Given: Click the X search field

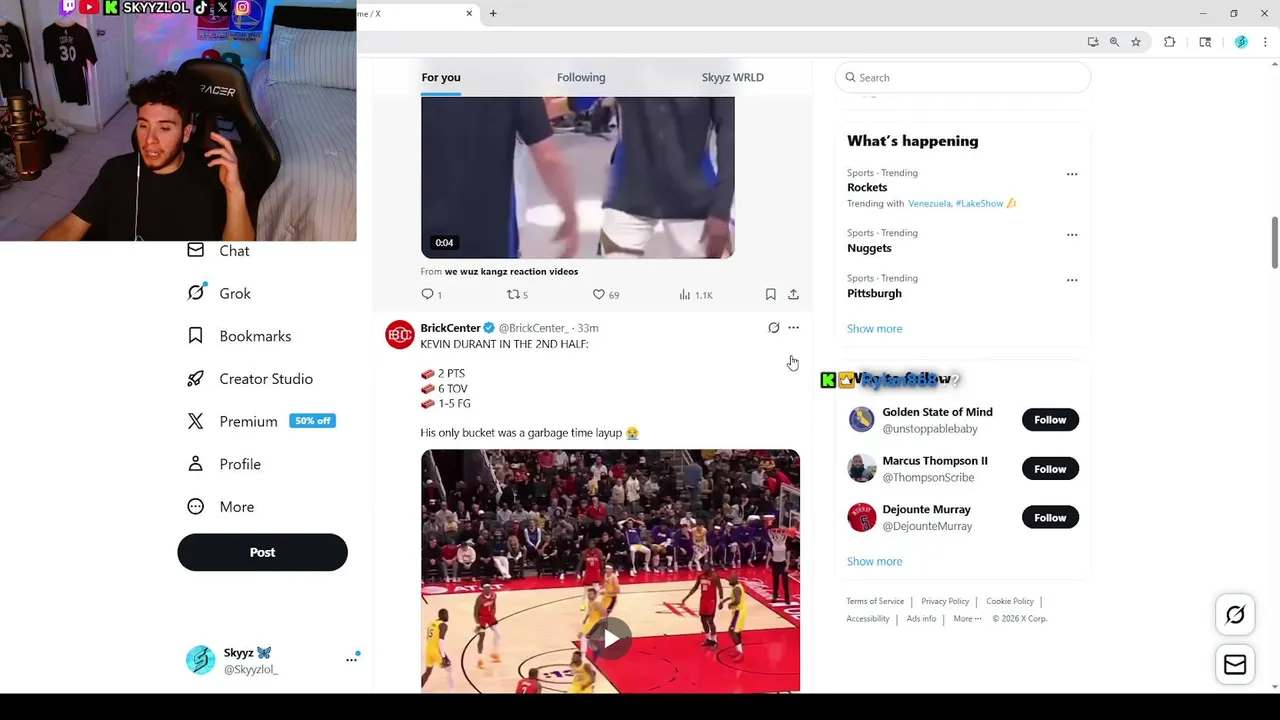Looking at the screenshot, I should 963,77.
